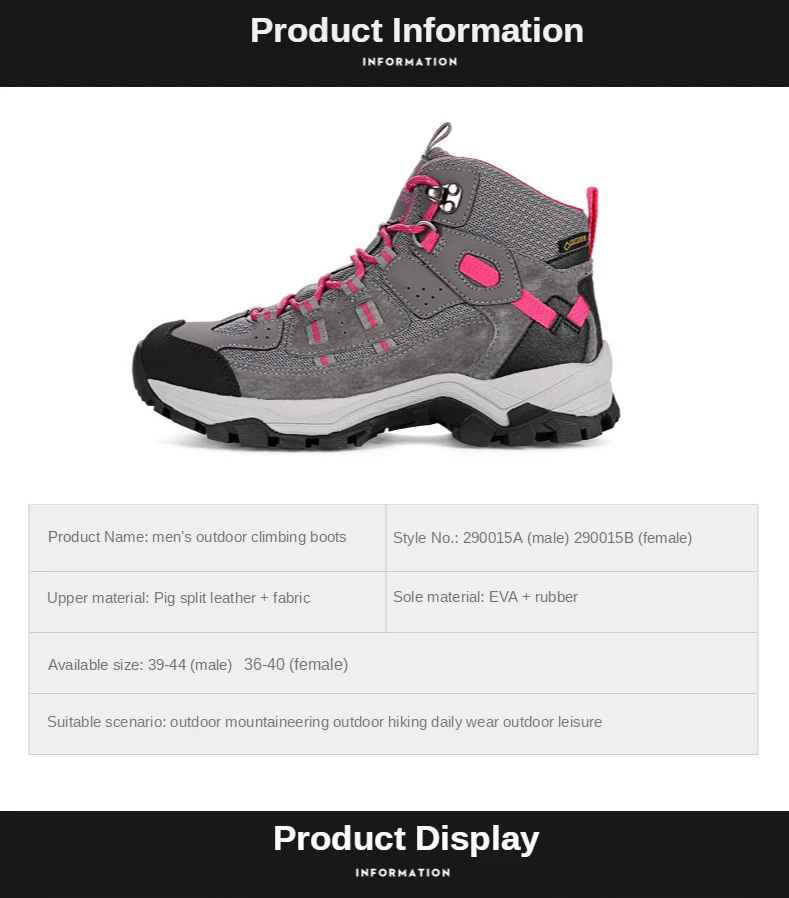The width and height of the screenshot is (789, 898).
Task: Click the small INFORMATION subtitle at top
Action: [x=410, y=62]
